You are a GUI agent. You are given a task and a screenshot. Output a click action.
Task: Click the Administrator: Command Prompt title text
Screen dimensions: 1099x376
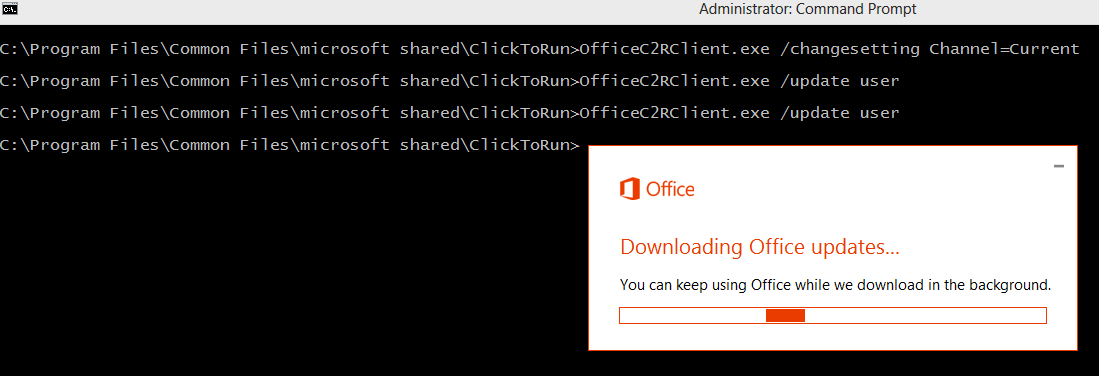[807, 9]
